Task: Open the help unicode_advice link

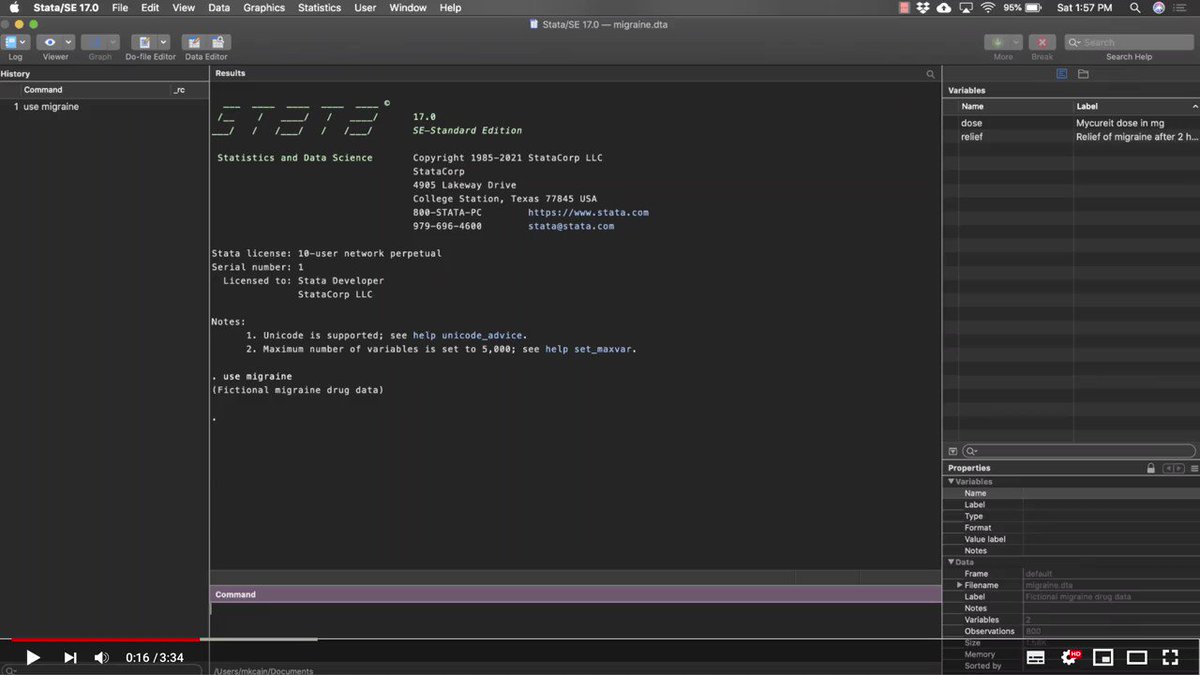Action: 469,335
